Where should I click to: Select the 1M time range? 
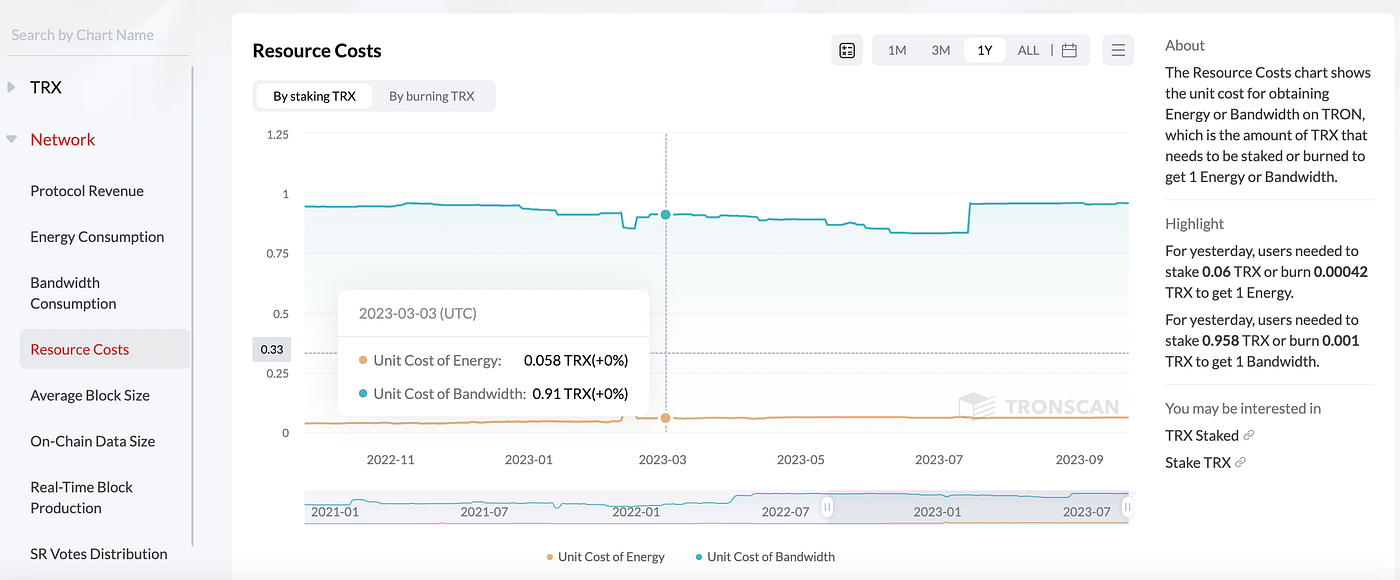pos(897,50)
